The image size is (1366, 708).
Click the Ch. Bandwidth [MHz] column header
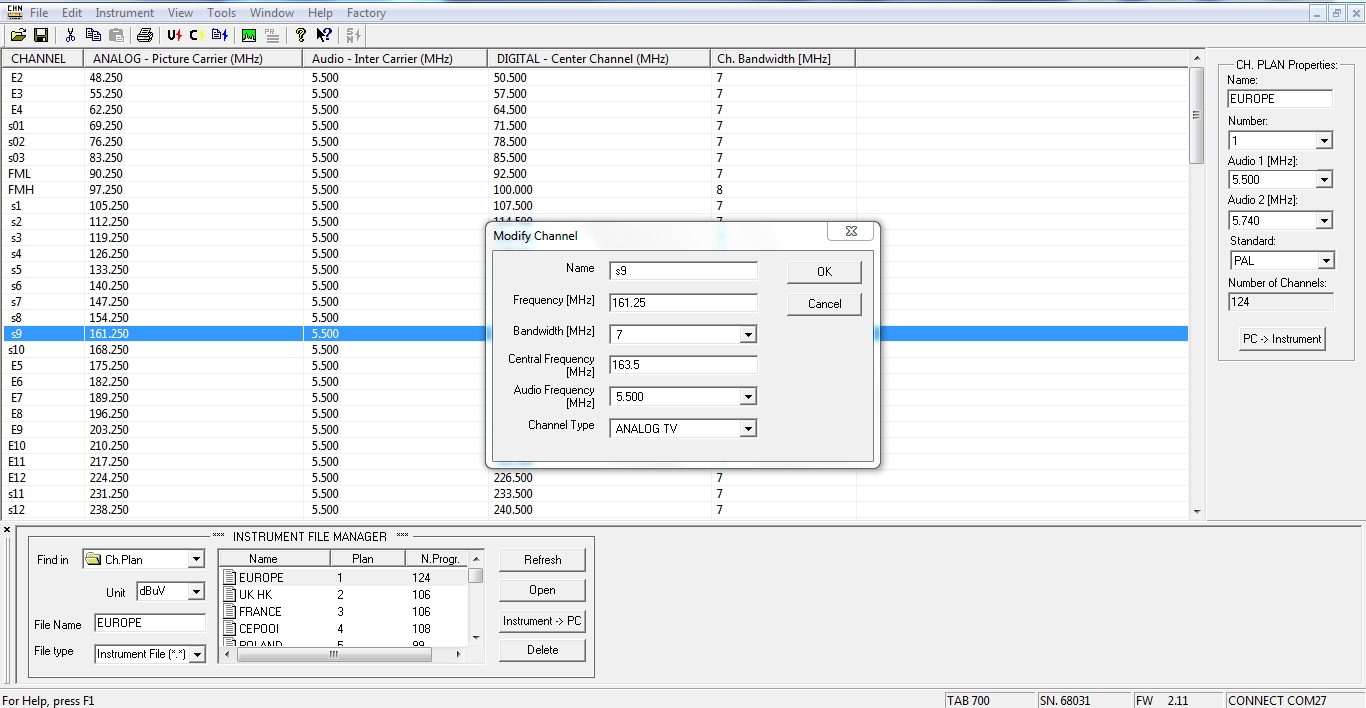pyautogui.click(x=783, y=59)
